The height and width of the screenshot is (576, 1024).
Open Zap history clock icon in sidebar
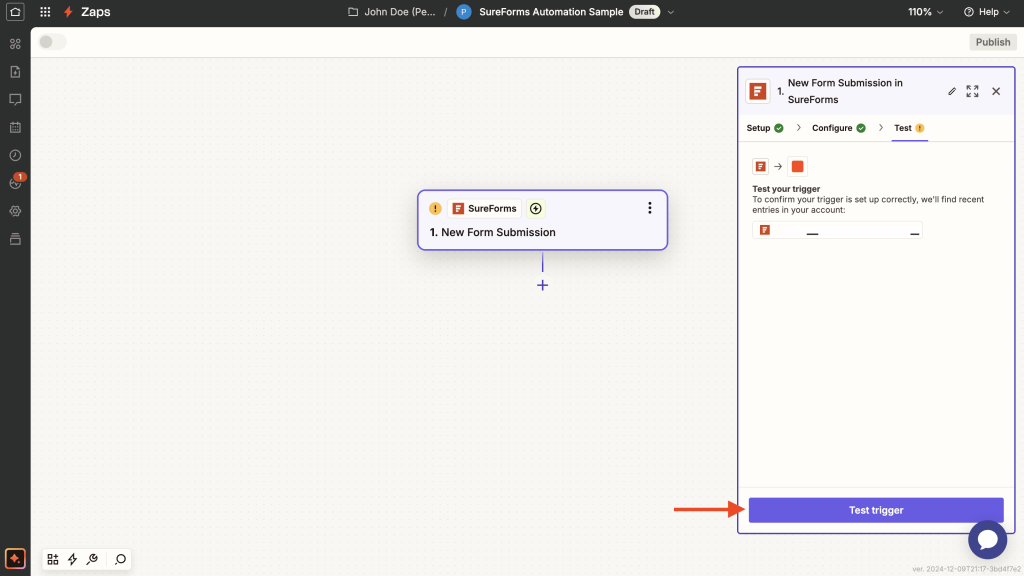pyautogui.click(x=15, y=155)
